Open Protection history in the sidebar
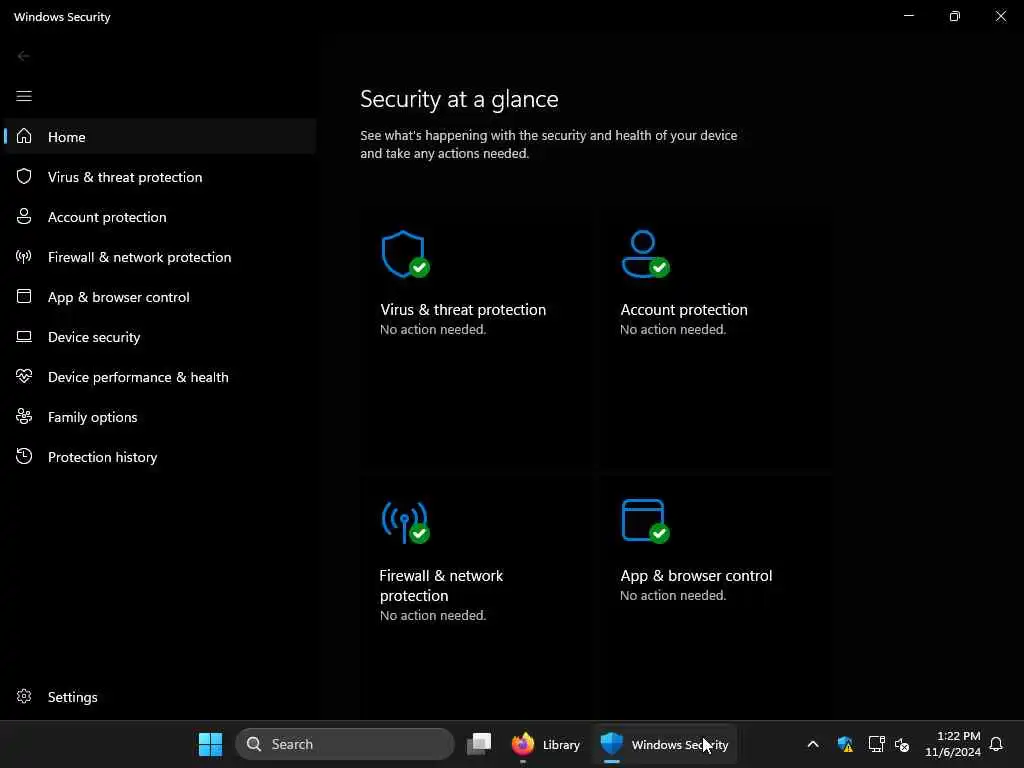Viewport: 1024px width, 768px height. click(103, 457)
